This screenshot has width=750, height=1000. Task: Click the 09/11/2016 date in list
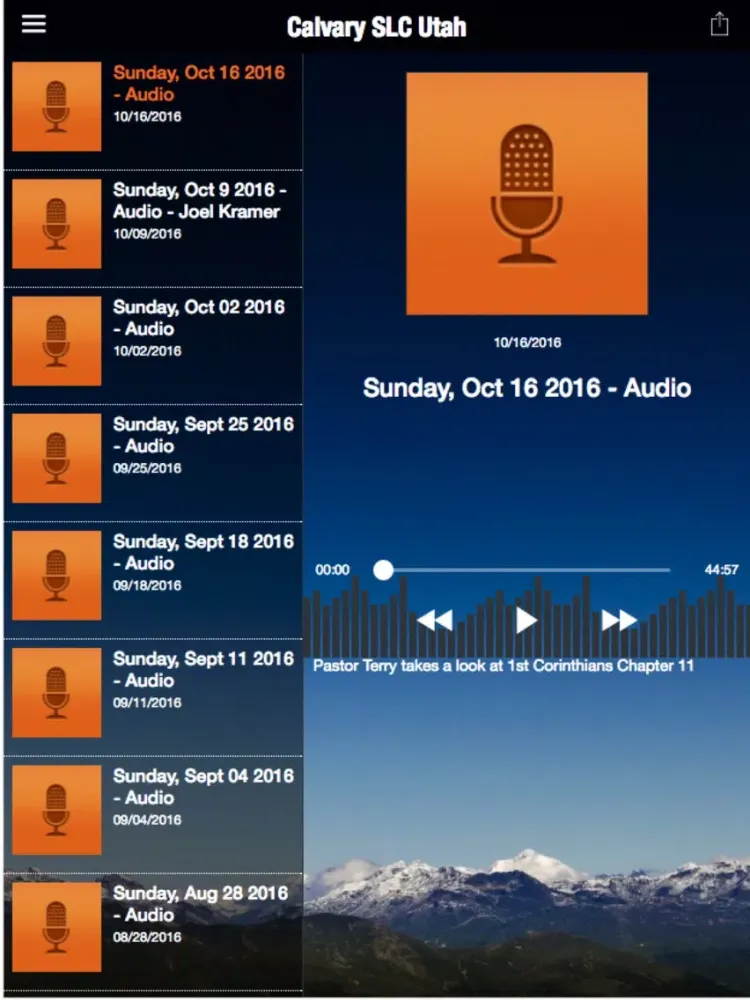147,703
